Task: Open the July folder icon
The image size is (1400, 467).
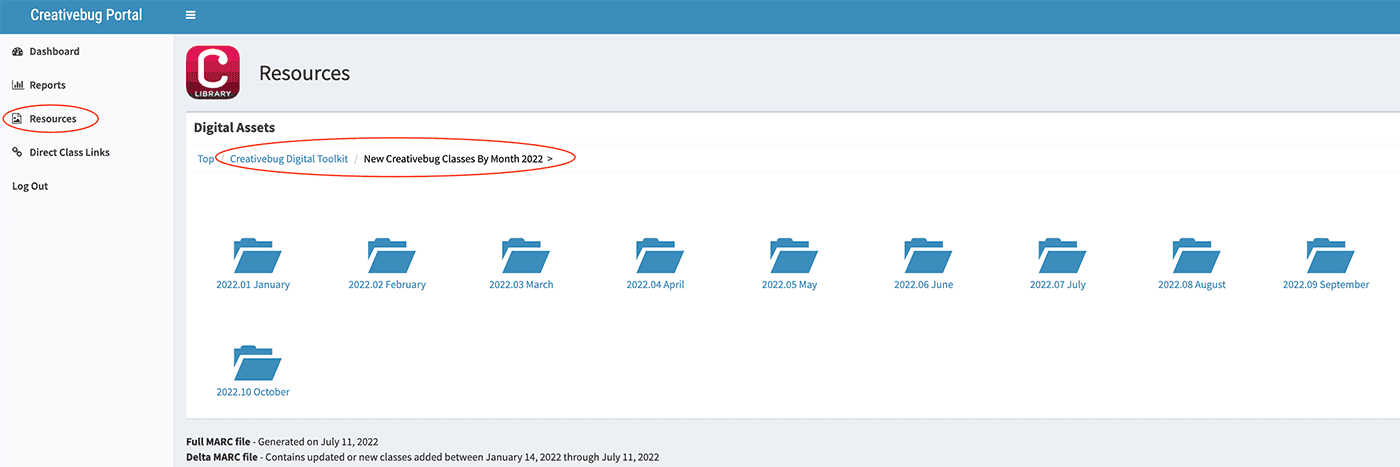Action: 1063,256
